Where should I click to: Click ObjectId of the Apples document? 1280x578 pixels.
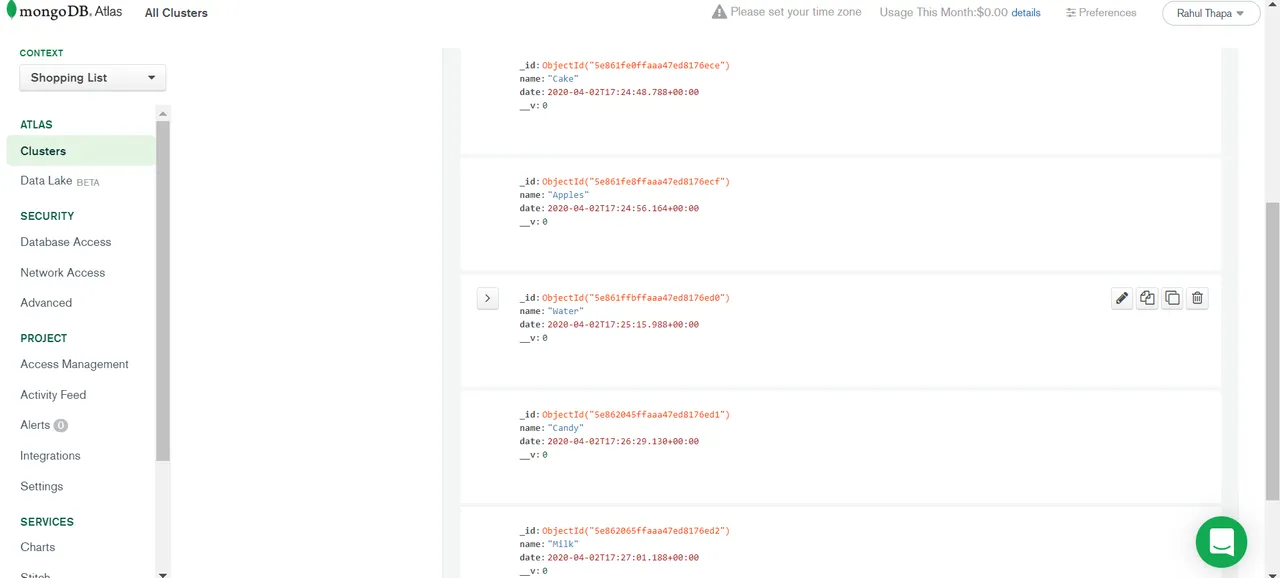636,182
